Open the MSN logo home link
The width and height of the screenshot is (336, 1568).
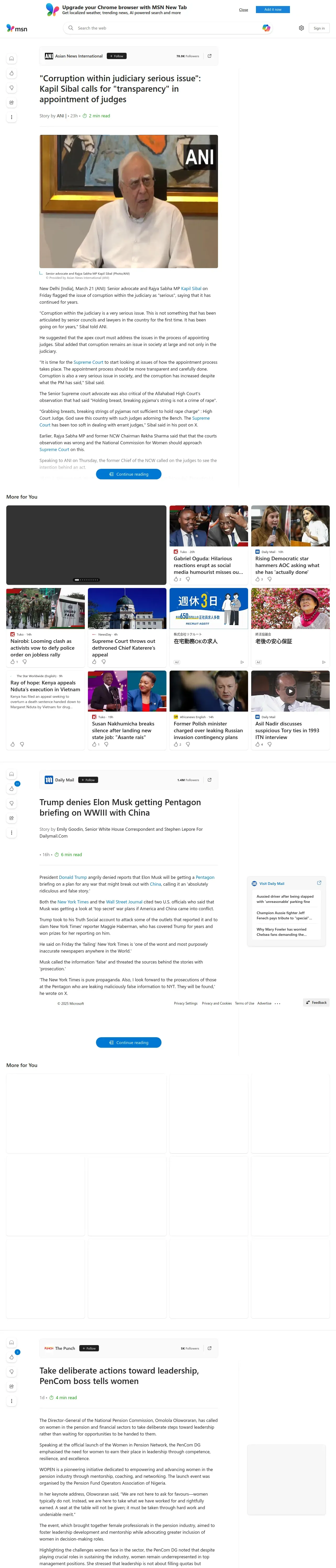point(16,28)
